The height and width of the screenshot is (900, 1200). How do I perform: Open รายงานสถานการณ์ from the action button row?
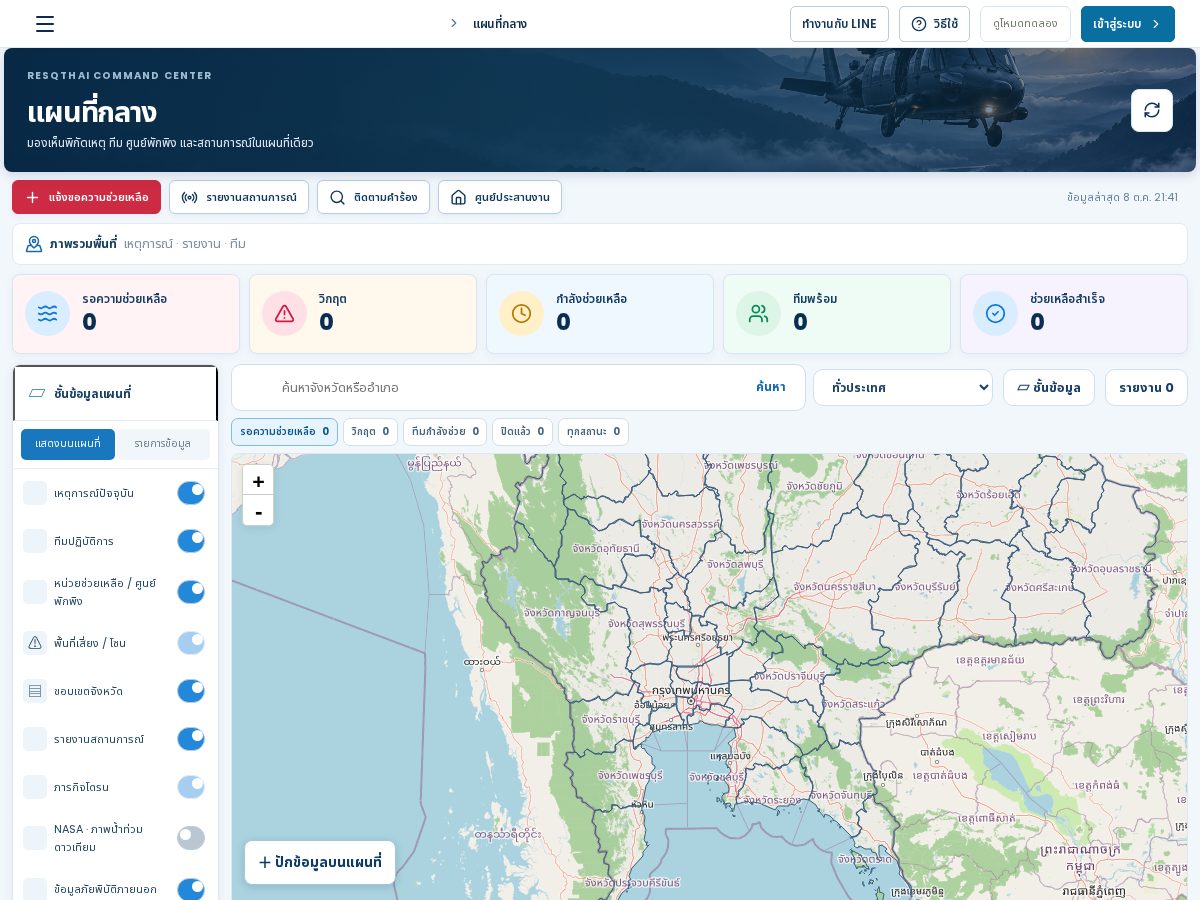[239, 197]
